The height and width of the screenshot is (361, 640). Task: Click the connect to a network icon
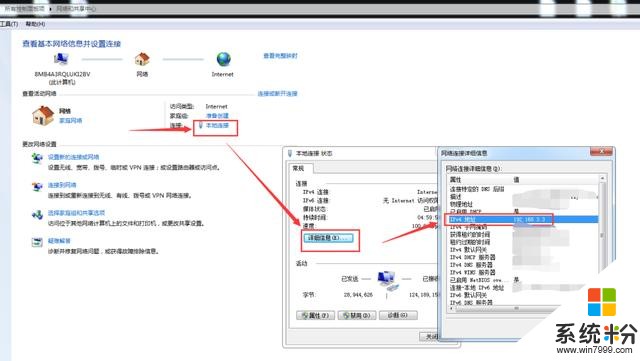point(37,187)
